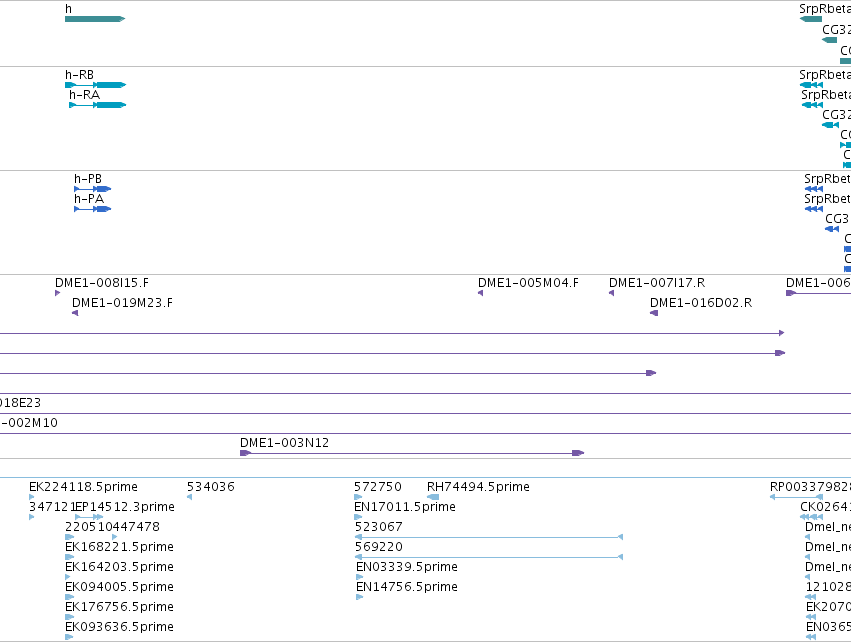The height and width of the screenshot is (642, 851).
Task: Click the h-RB transcript glyph
Action: pyautogui.click(x=96, y=85)
